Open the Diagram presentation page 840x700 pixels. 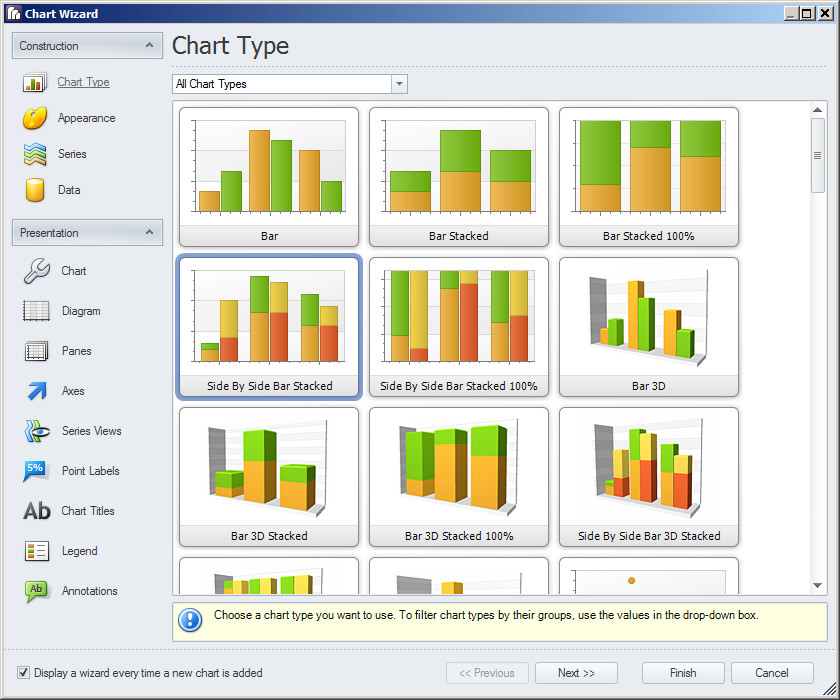point(81,311)
